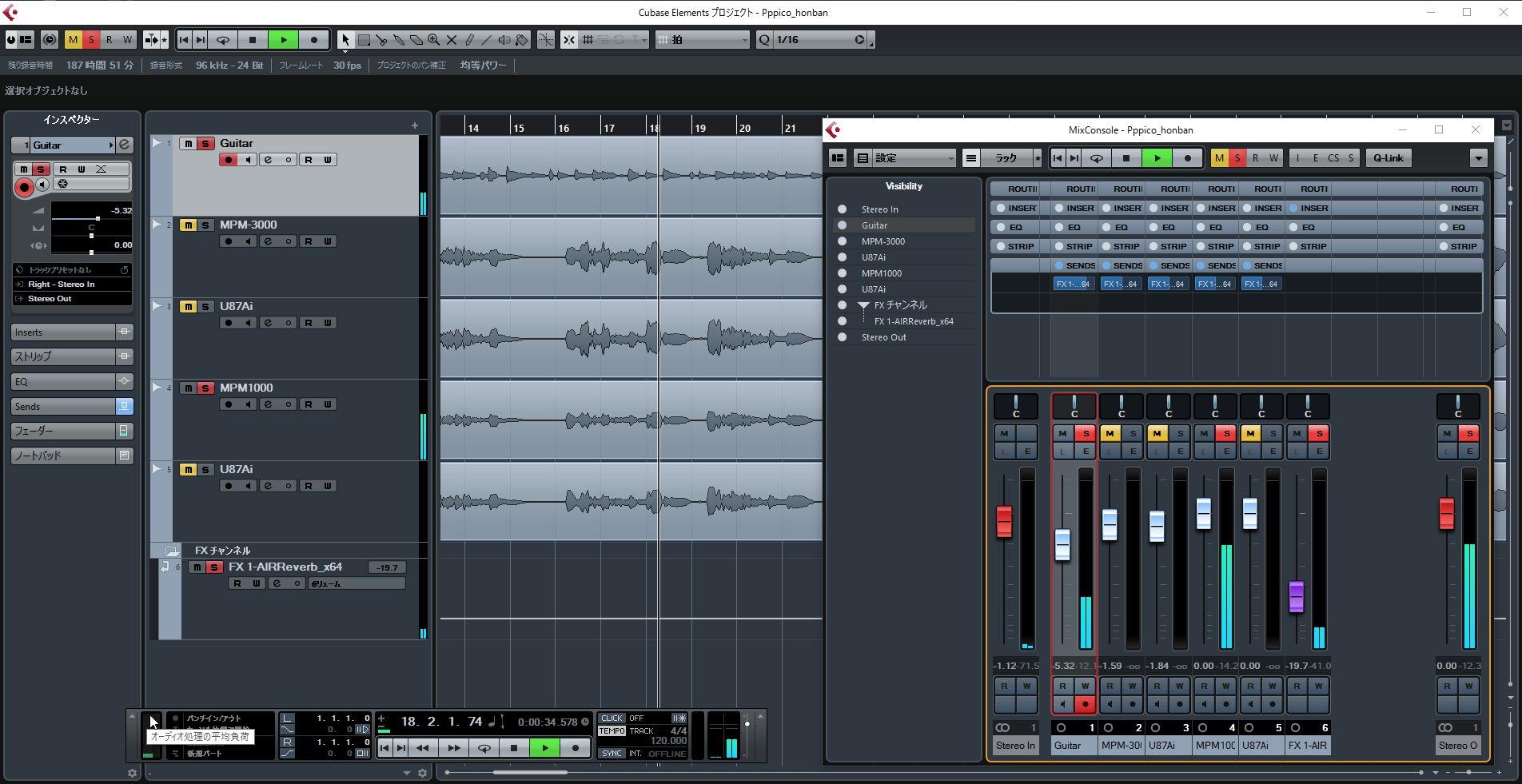Open edit channel settings for Guitar inspector
Image resolution: width=1522 pixels, height=784 pixels.
(125, 145)
